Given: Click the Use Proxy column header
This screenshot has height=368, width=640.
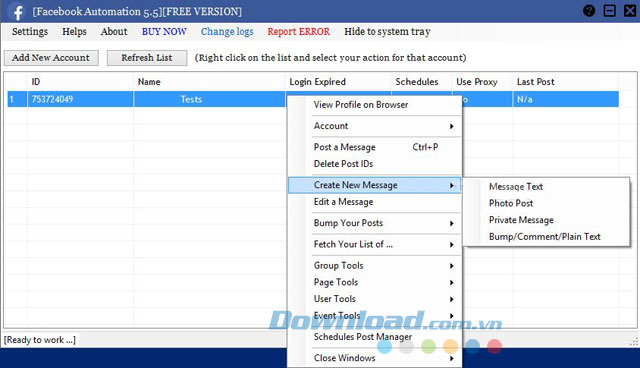Looking at the screenshot, I should (x=482, y=82).
